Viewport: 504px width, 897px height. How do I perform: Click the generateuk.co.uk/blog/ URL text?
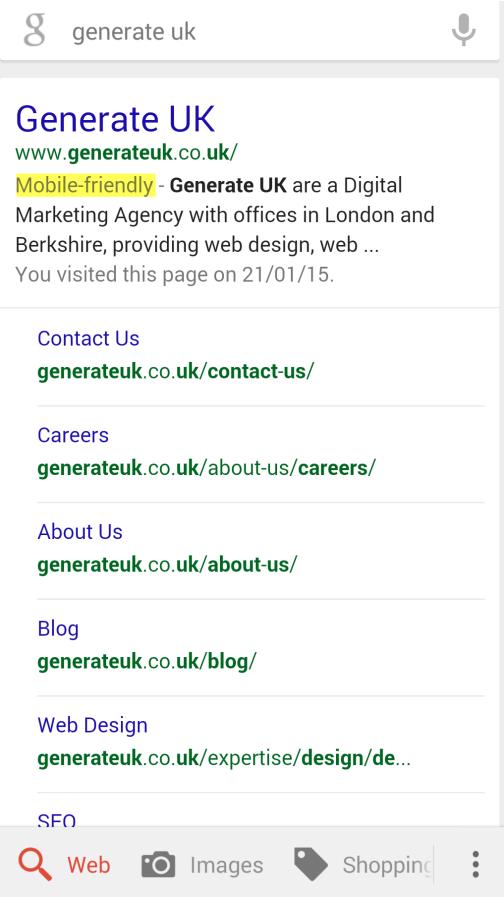147,661
